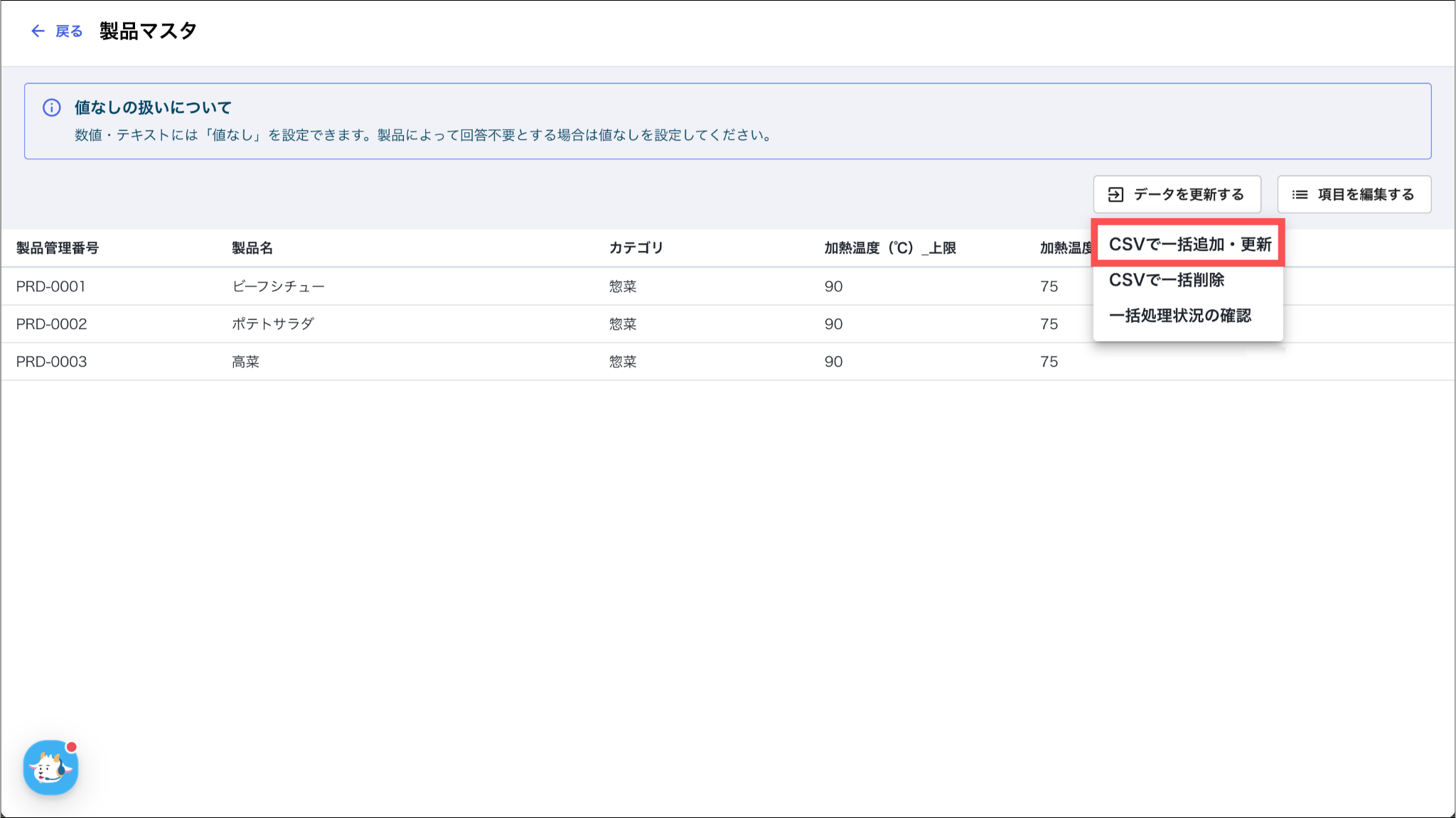Image resolution: width=1456 pixels, height=818 pixels.
Task: Click the list icon on 項目を編集する
Action: (1300, 195)
